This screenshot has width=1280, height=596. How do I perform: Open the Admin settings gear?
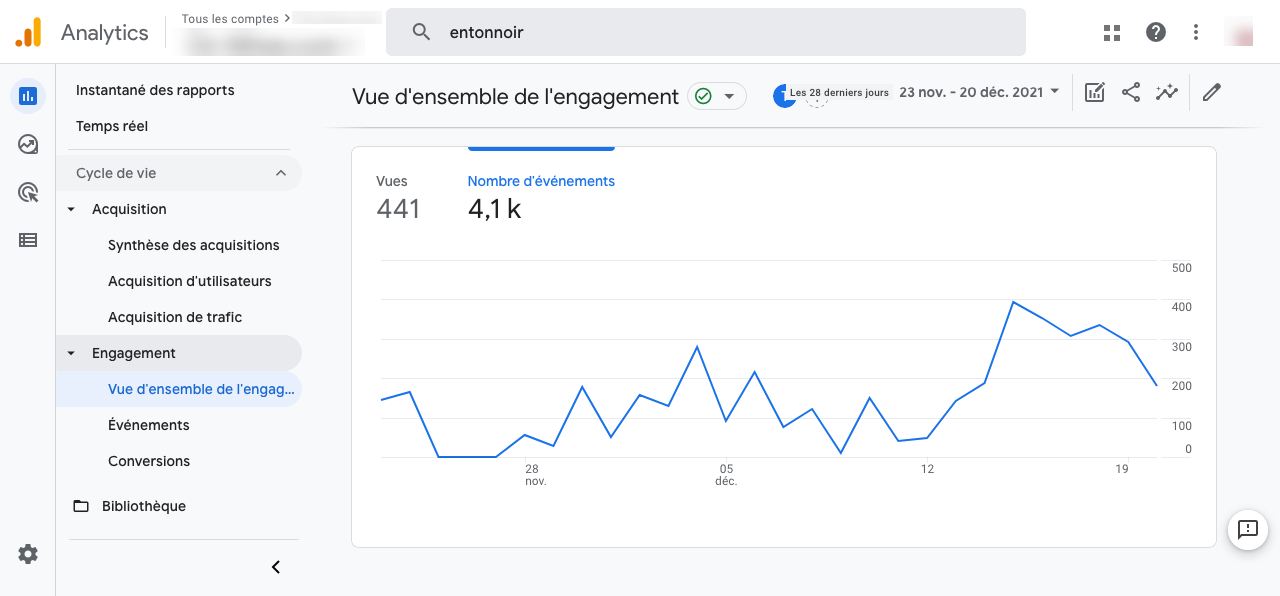(28, 554)
